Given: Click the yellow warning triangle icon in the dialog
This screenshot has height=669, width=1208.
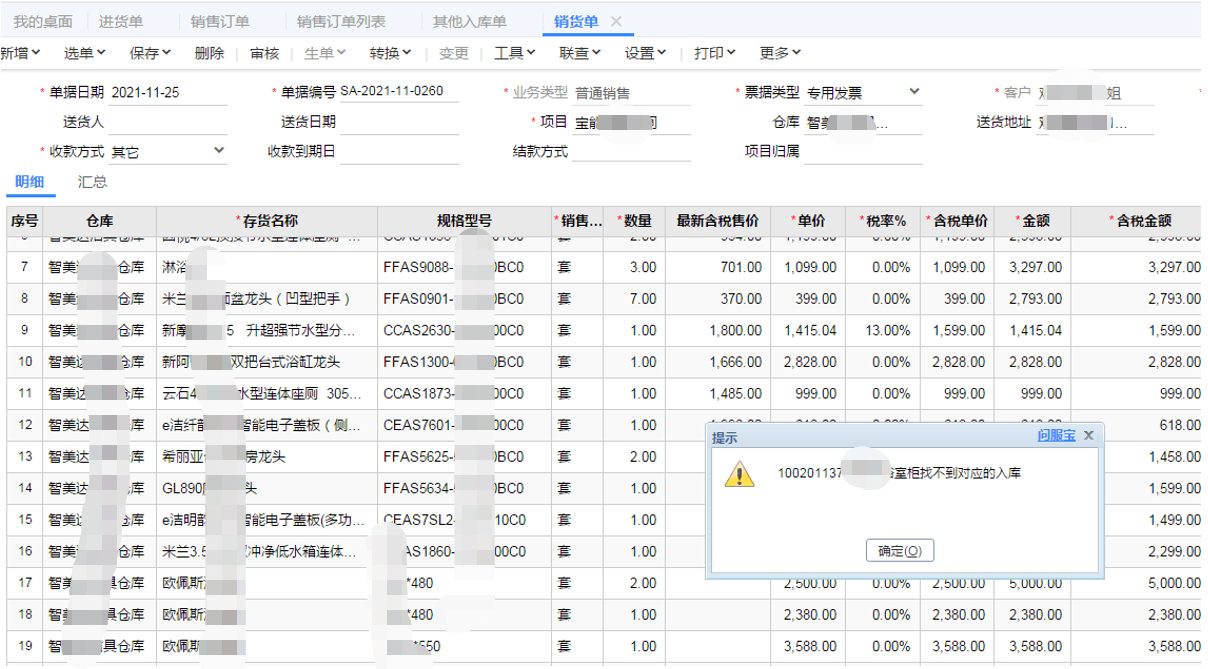Looking at the screenshot, I should coord(740,474).
